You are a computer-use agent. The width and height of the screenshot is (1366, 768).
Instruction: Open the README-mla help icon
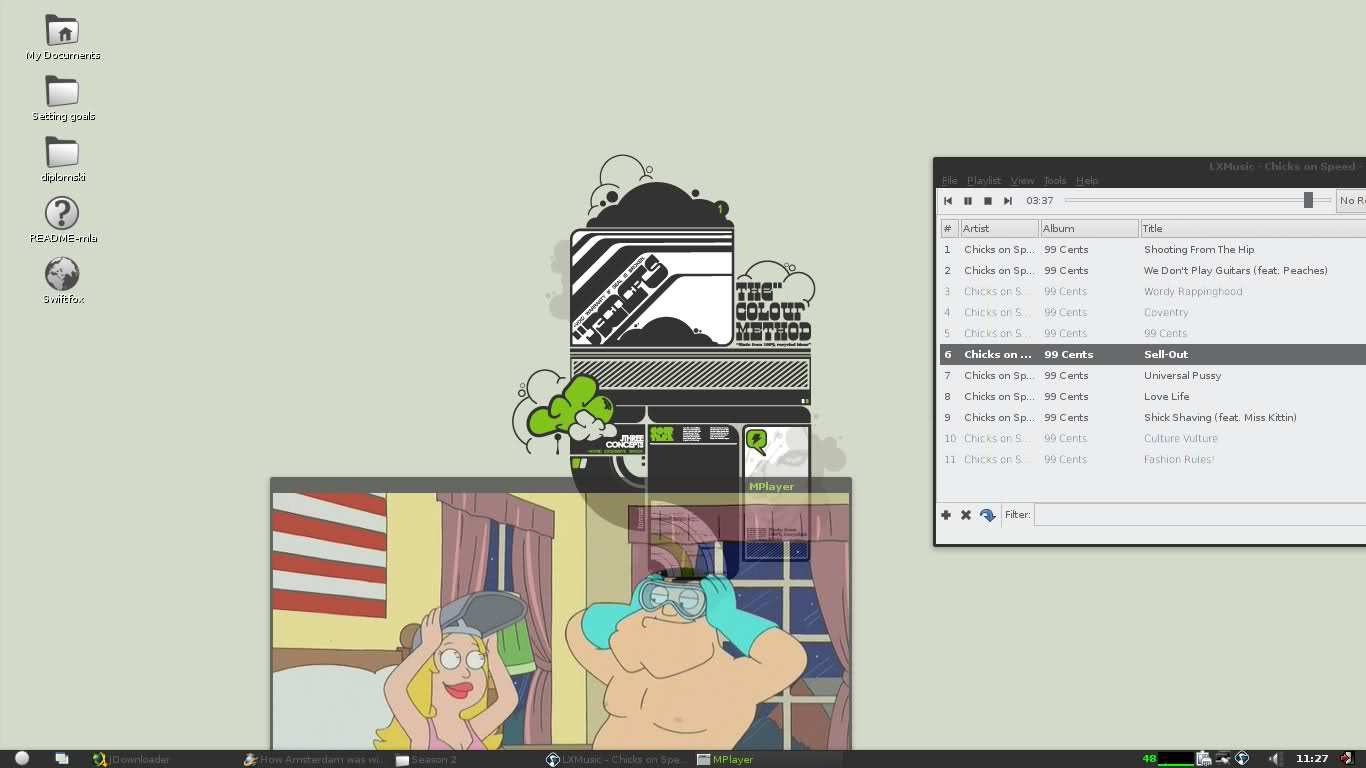(62, 221)
